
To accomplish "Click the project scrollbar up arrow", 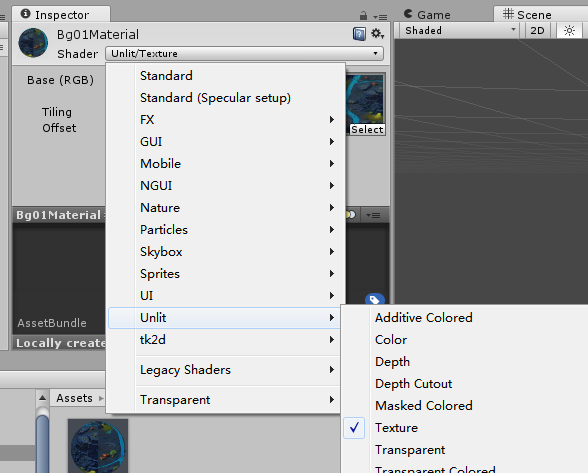I will 42,398.
